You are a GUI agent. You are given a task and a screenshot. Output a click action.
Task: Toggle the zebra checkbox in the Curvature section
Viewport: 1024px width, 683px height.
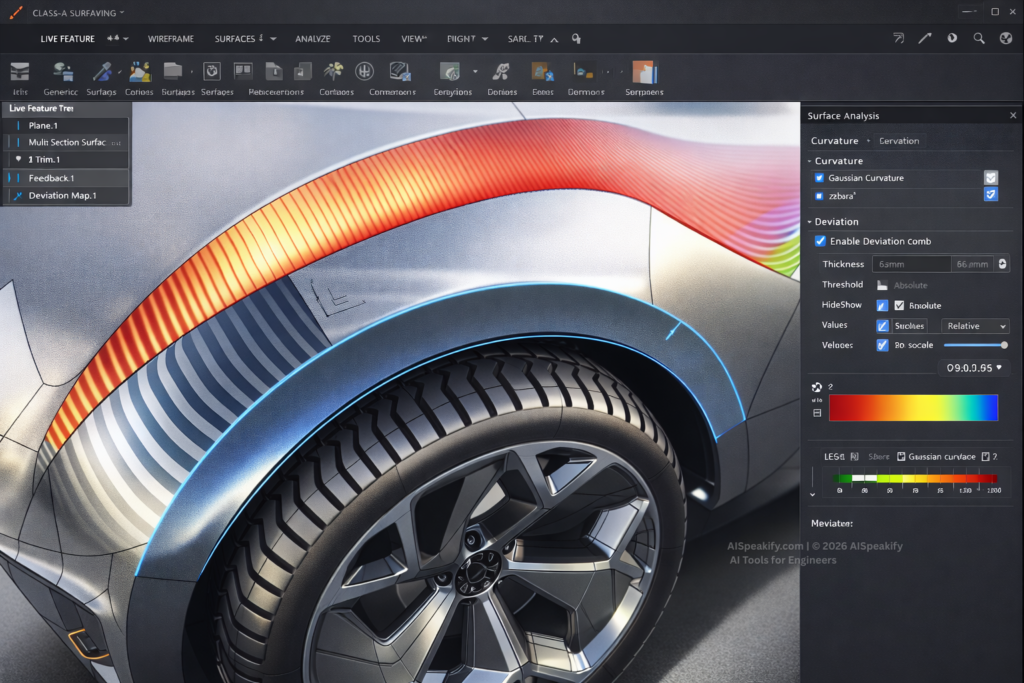pyautogui.click(x=820, y=196)
